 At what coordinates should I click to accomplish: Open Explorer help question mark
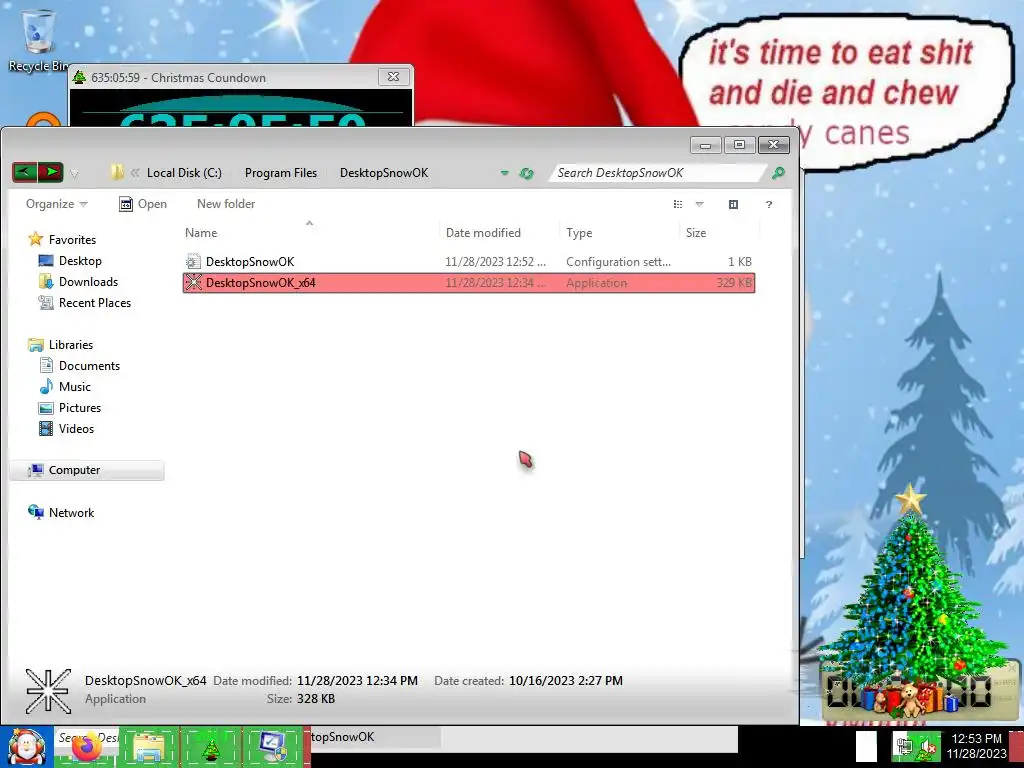769,204
